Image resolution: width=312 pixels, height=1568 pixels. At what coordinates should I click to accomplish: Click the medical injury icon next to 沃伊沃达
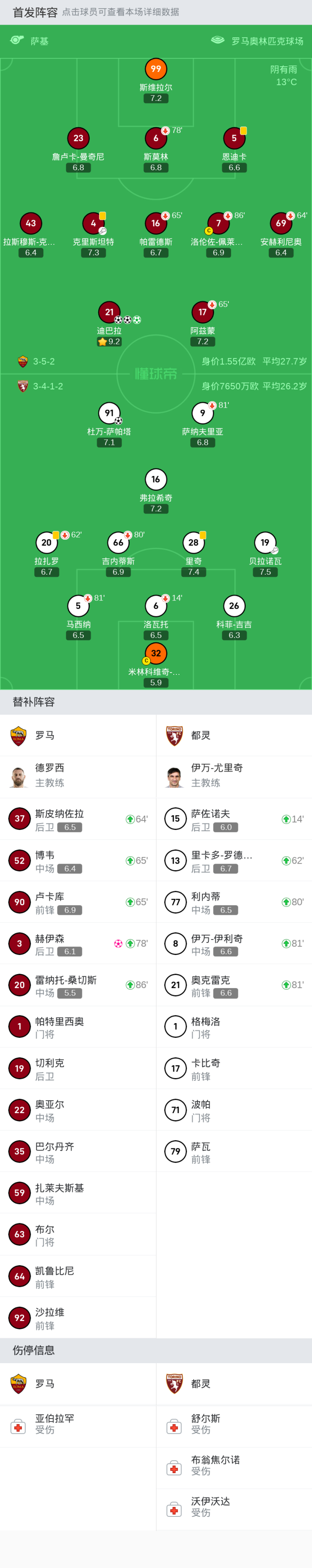tap(175, 1509)
